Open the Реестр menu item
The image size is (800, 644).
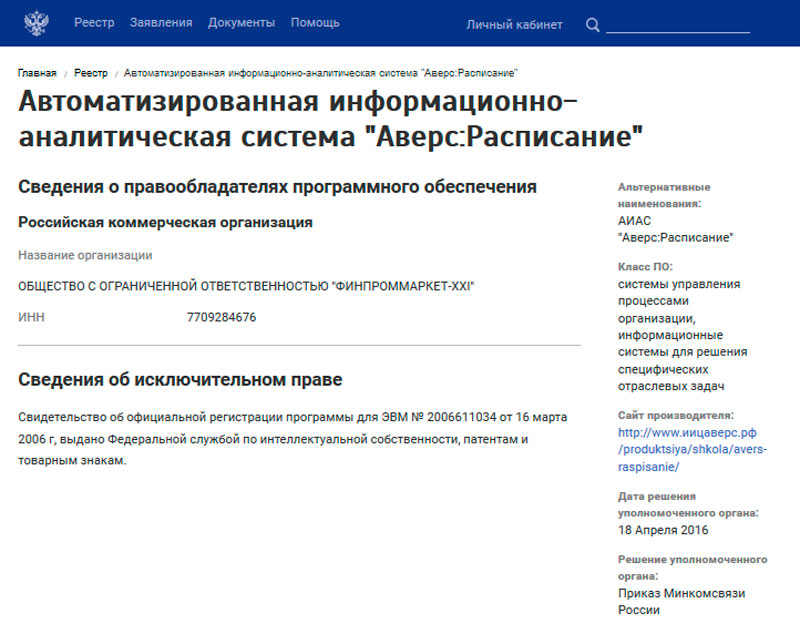(x=94, y=23)
